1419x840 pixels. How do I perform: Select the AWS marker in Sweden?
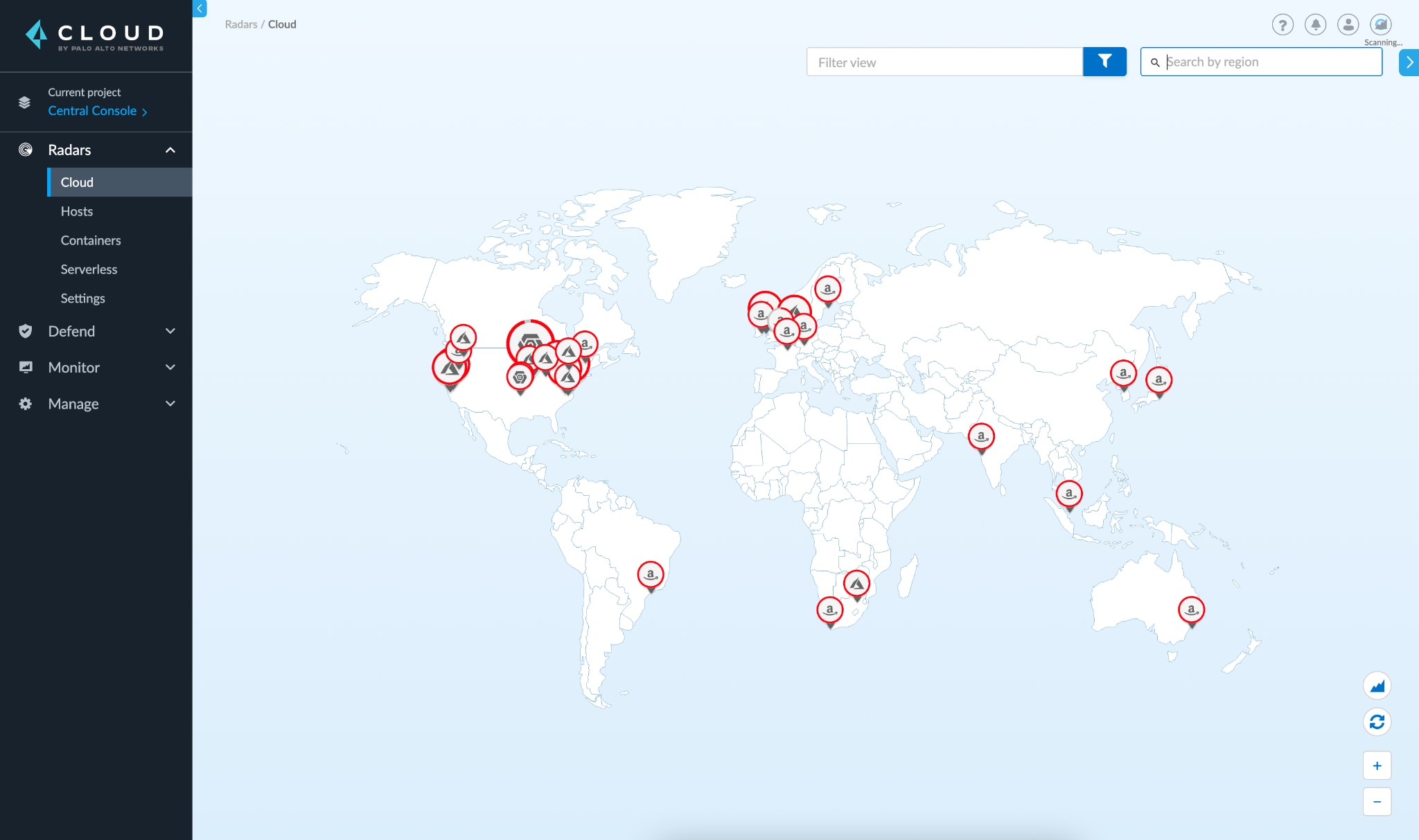coord(827,289)
